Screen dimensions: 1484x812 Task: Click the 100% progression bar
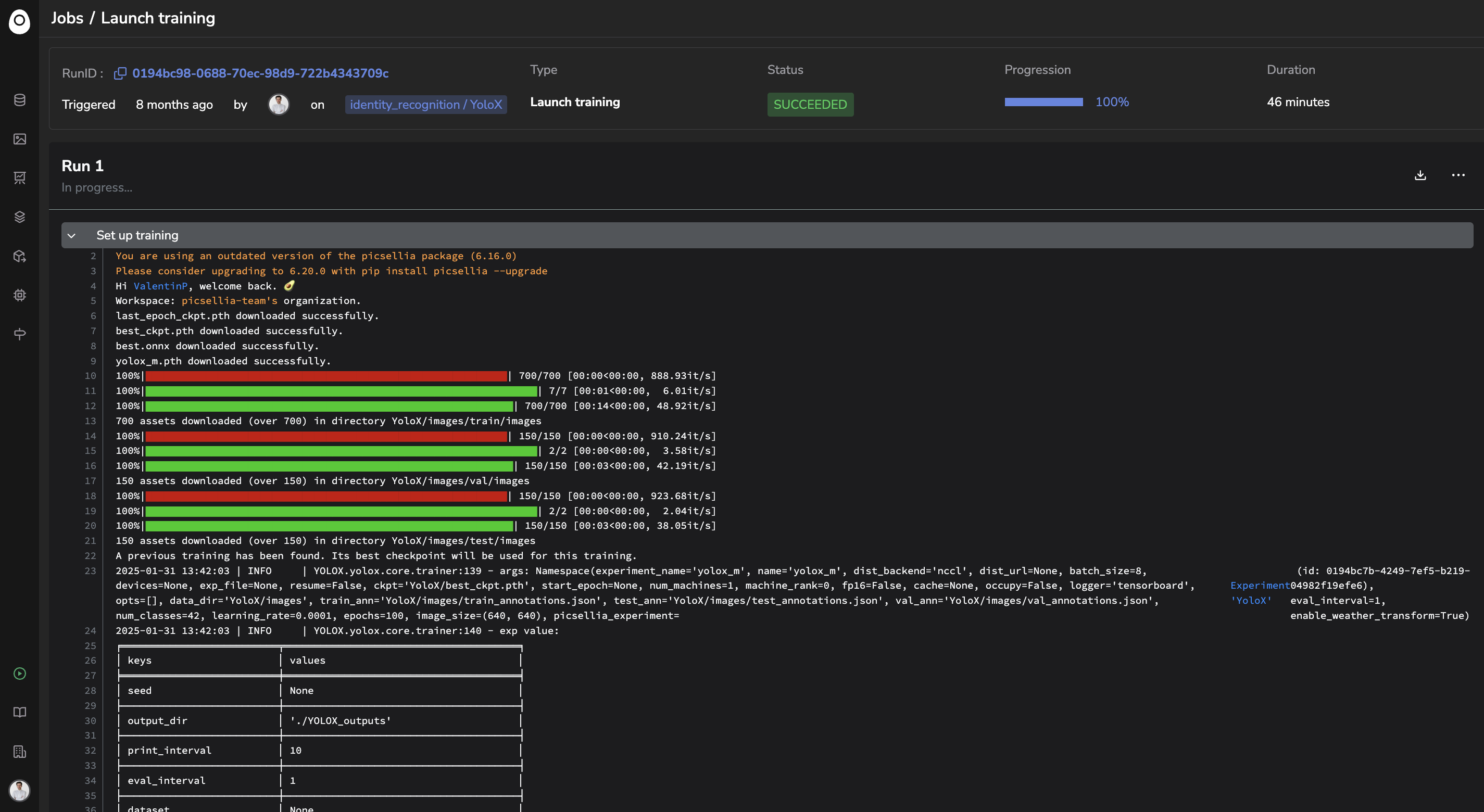pyautogui.click(x=1043, y=102)
